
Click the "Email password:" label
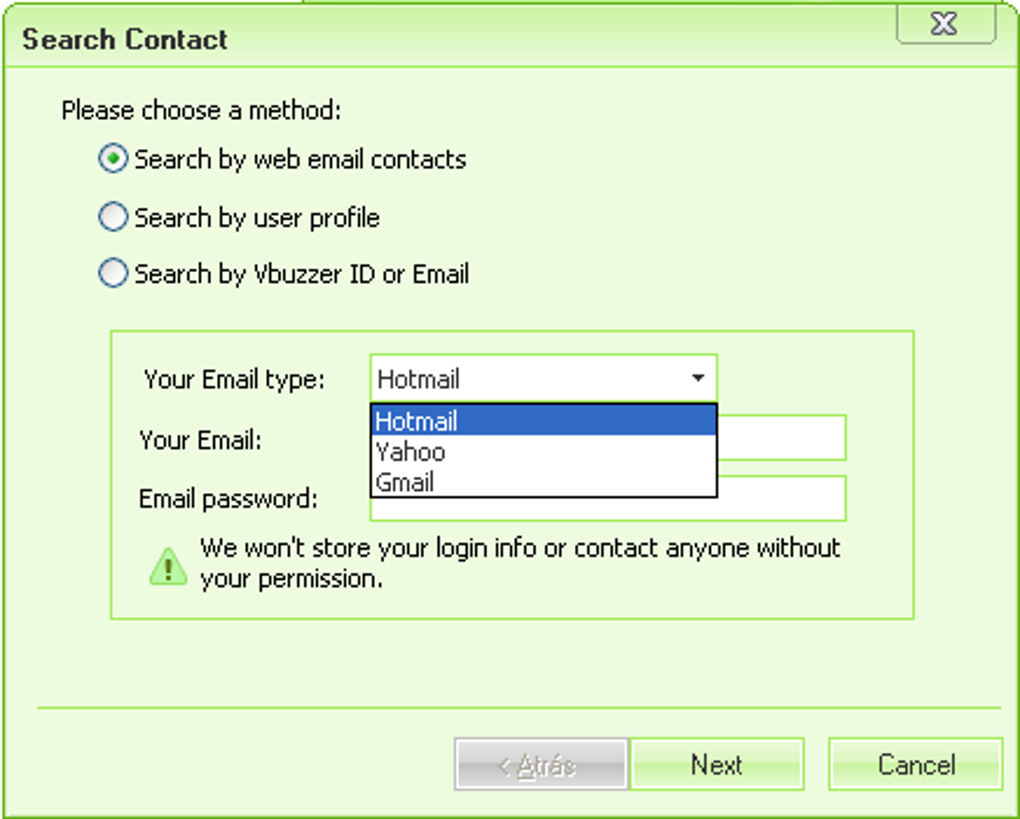(x=228, y=498)
